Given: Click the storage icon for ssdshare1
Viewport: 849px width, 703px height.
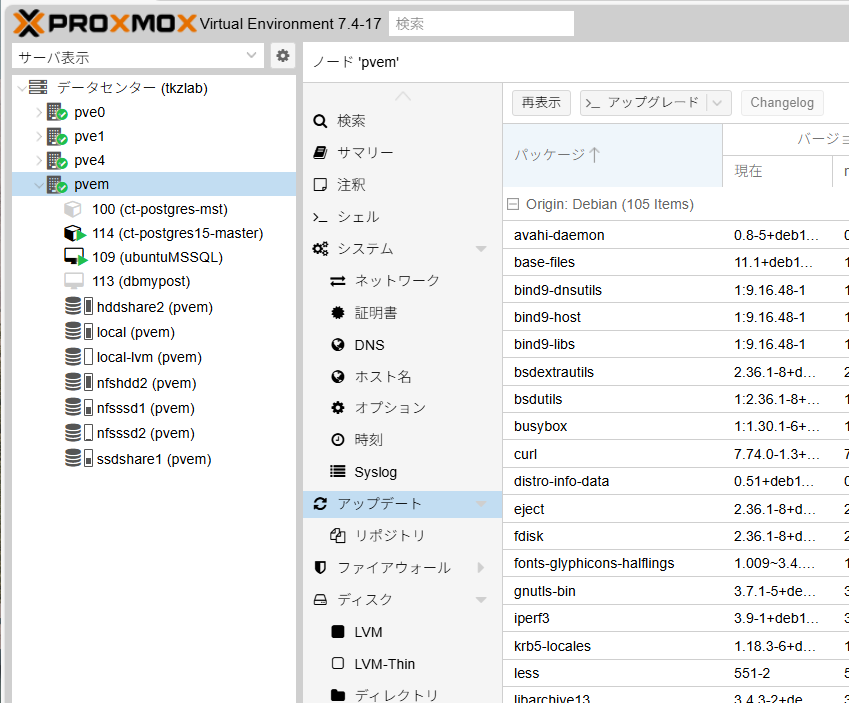Looking at the screenshot, I should 79,458.
